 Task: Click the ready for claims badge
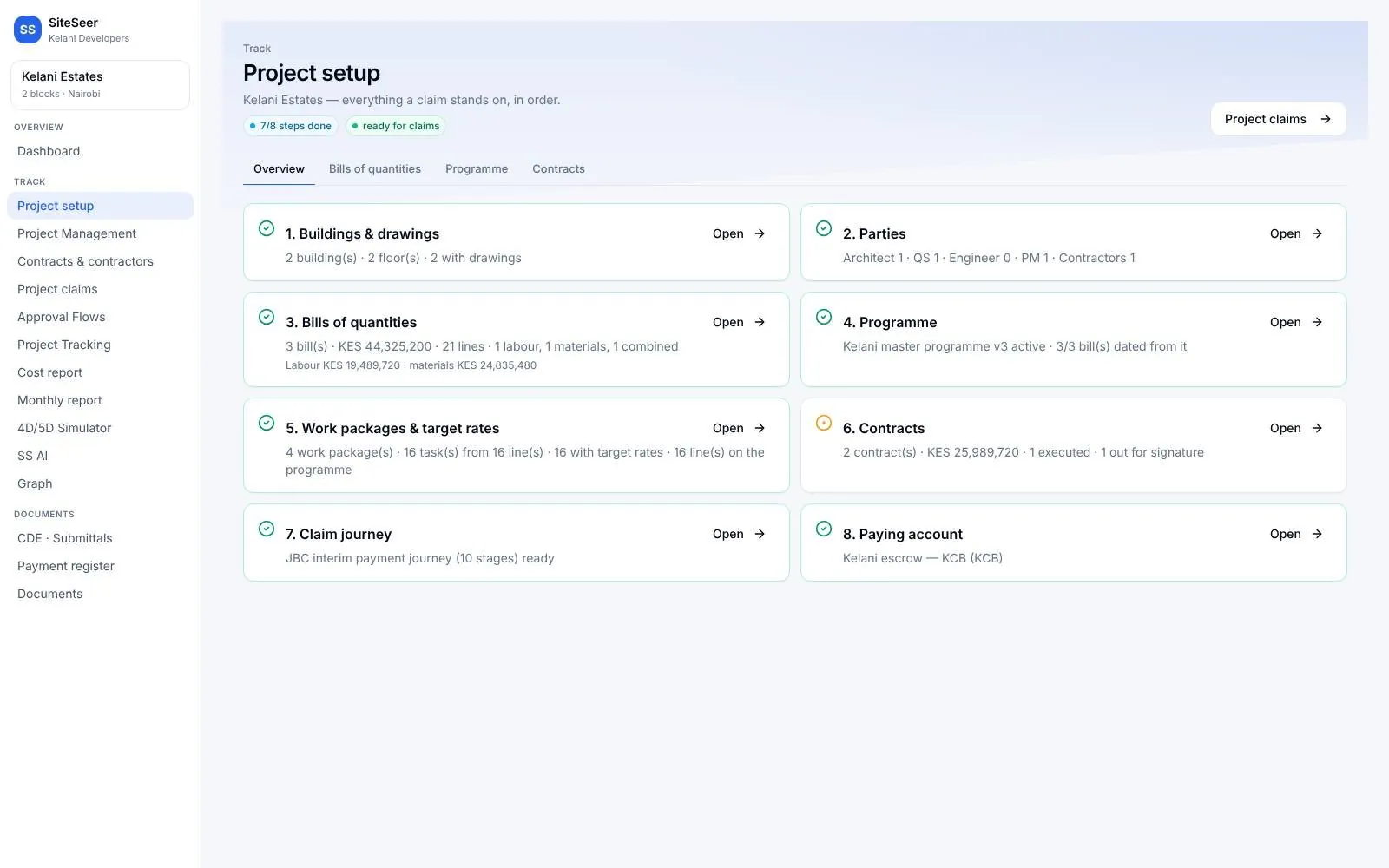pyautogui.click(x=396, y=126)
